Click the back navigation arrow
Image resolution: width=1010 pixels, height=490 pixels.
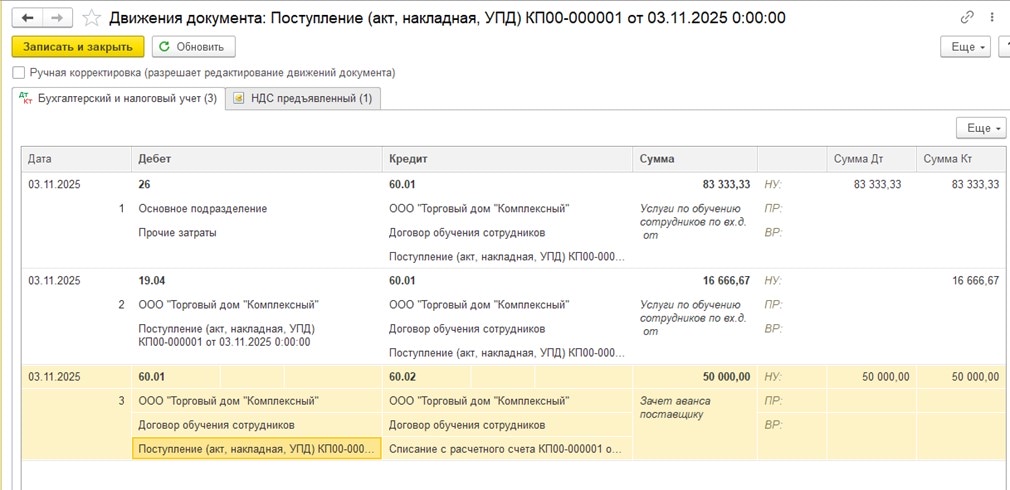pyautogui.click(x=27, y=18)
